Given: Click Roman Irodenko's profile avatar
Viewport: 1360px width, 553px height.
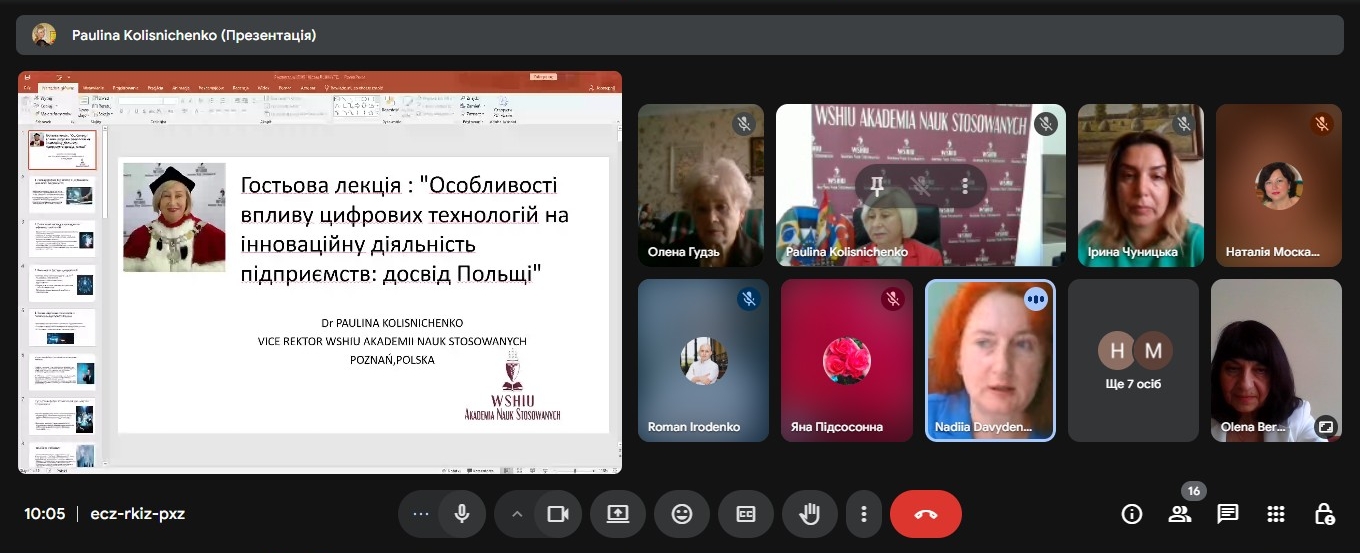Looking at the screenshot, I should pyautogui.click(x=704, y=360).
